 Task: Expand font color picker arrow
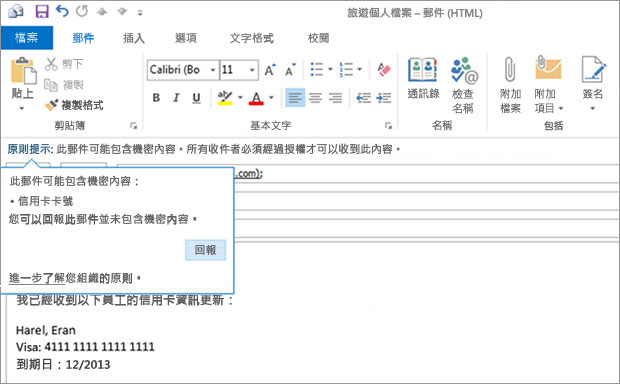[271, 97]
